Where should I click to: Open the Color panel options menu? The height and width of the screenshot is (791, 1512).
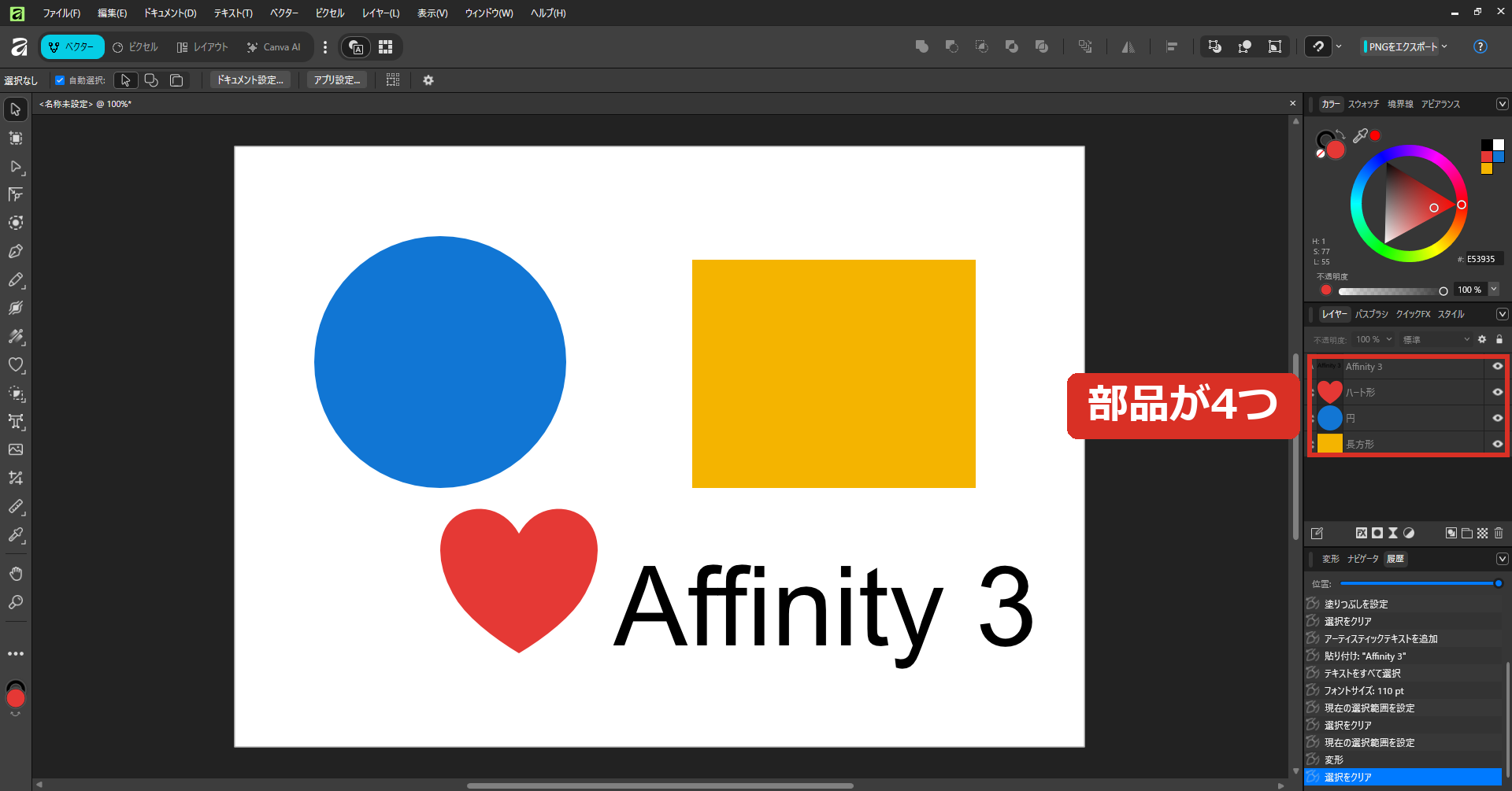[x=1503, y=104]
